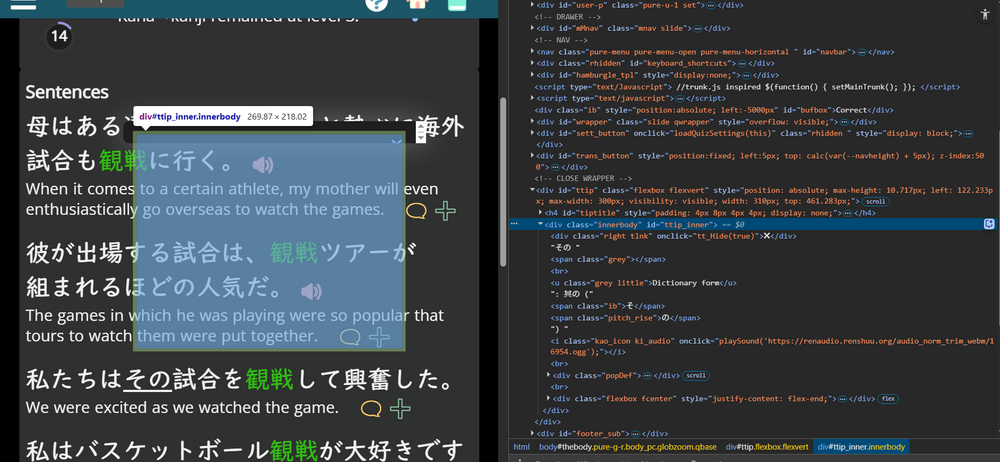1000x462 pixels.
Task: Click the page's vertical scrollbar thumb
Action: tap(503, 182)
